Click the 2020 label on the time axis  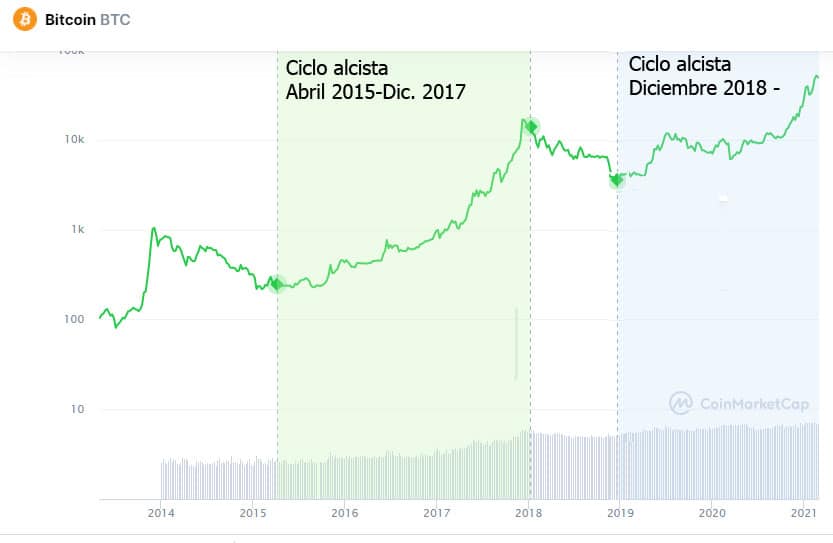pyautogui.click(x=712, y=513)
